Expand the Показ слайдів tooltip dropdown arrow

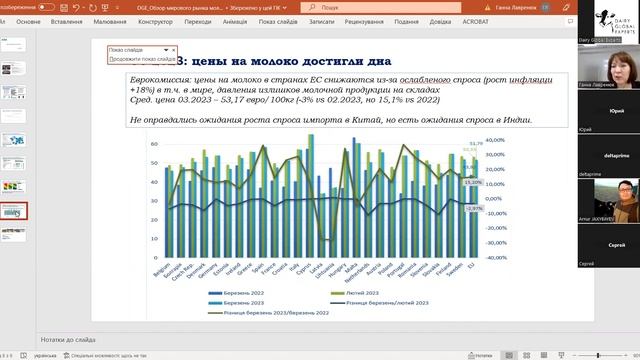click(x=166, y=50)
